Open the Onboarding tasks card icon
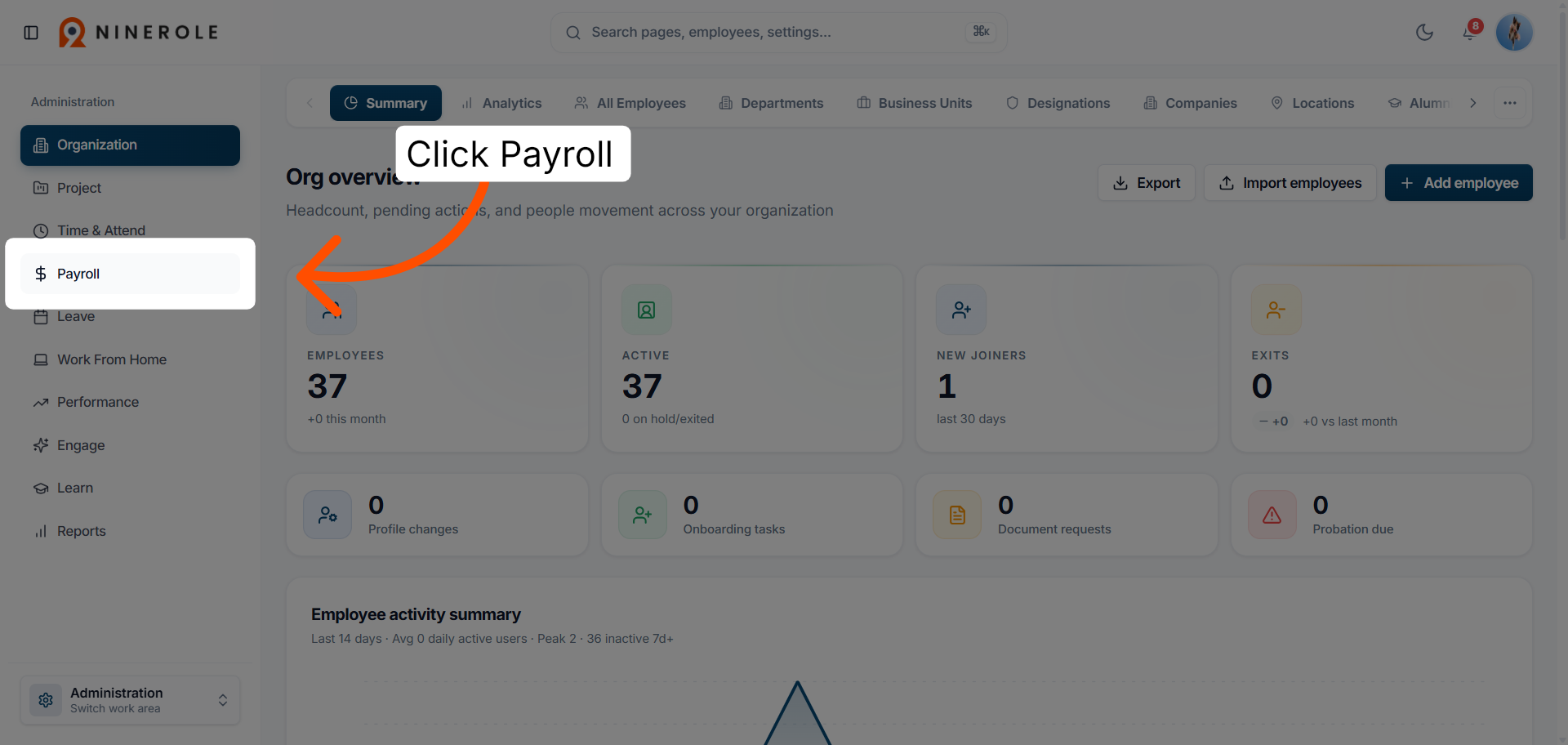Screen dimensions: 1568x745 pos(643,515)
